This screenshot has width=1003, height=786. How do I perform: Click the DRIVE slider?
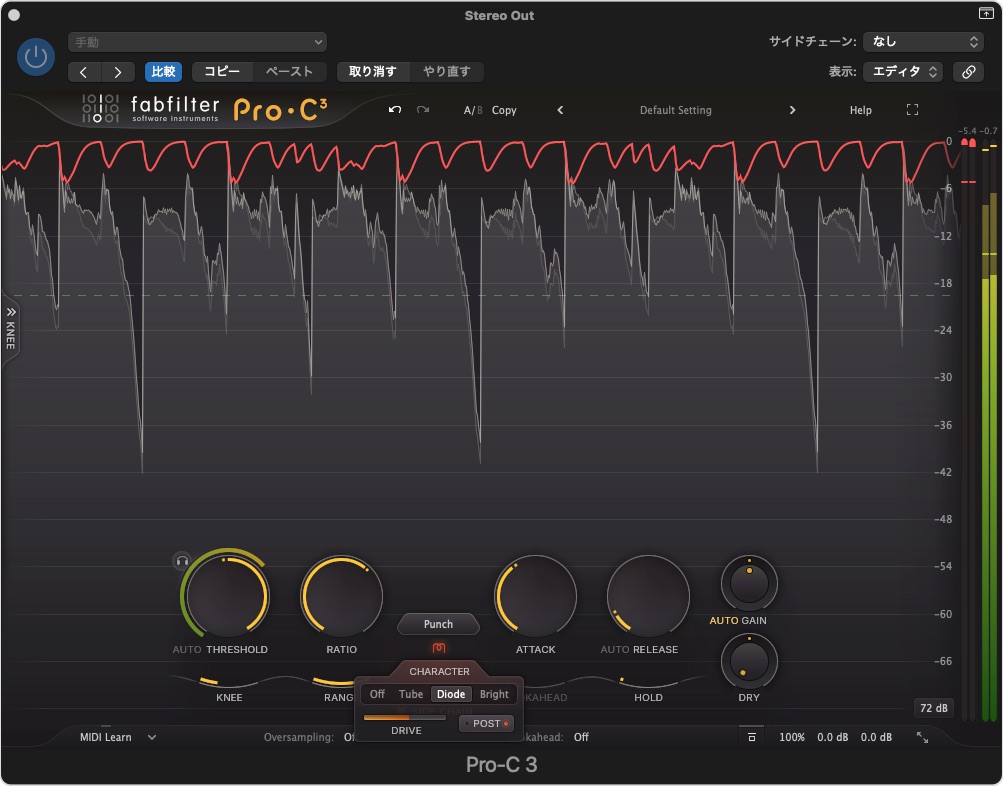pos(405,717)
